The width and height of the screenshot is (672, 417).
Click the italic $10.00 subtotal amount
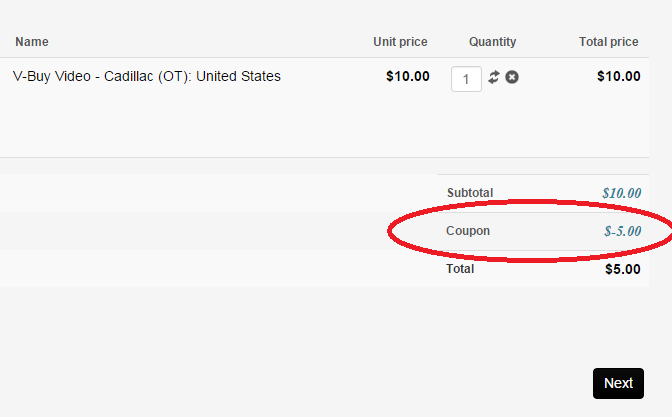[x=621, y=193]
